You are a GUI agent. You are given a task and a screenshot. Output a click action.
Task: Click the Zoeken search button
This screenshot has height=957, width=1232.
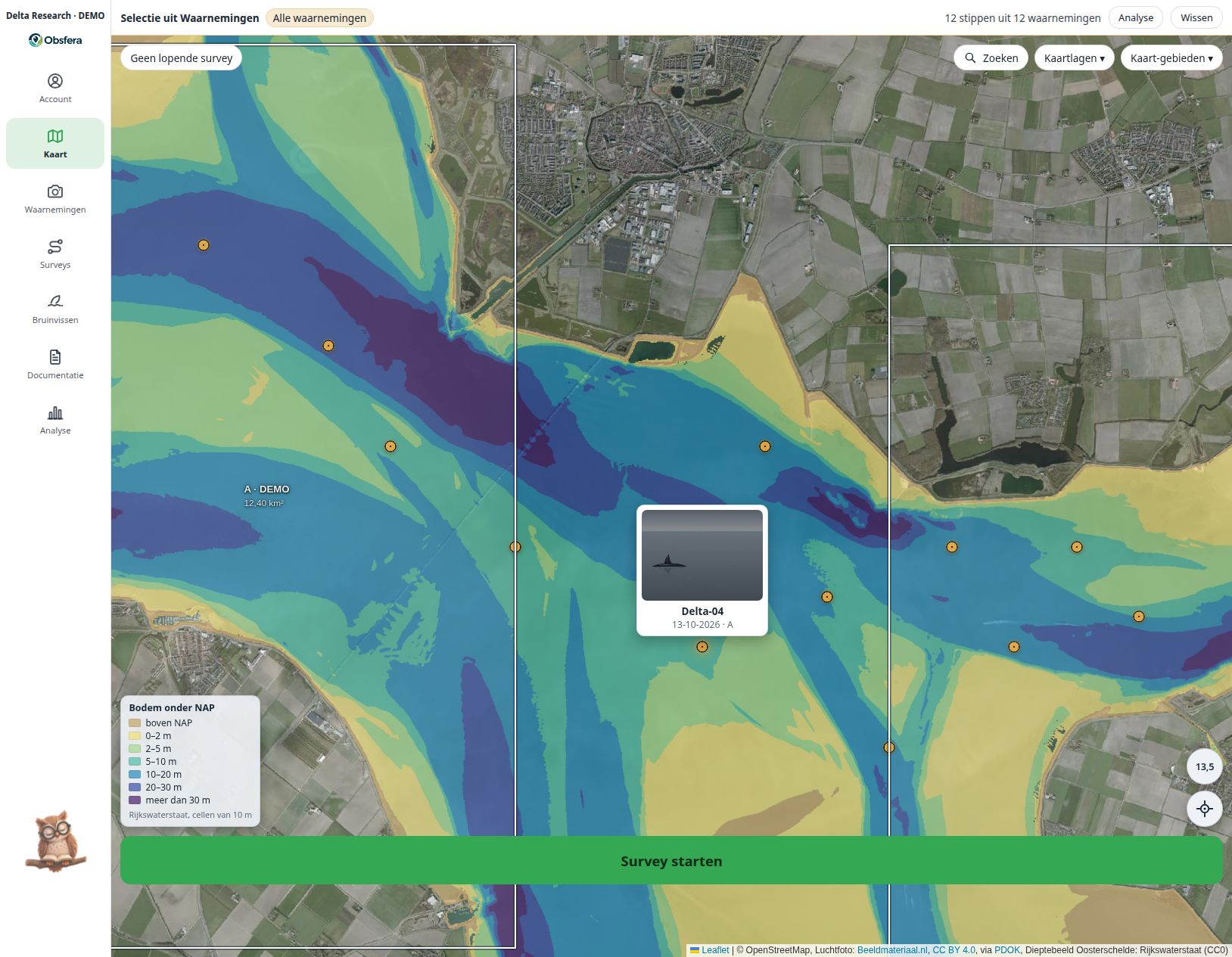[x=991, y=58]
